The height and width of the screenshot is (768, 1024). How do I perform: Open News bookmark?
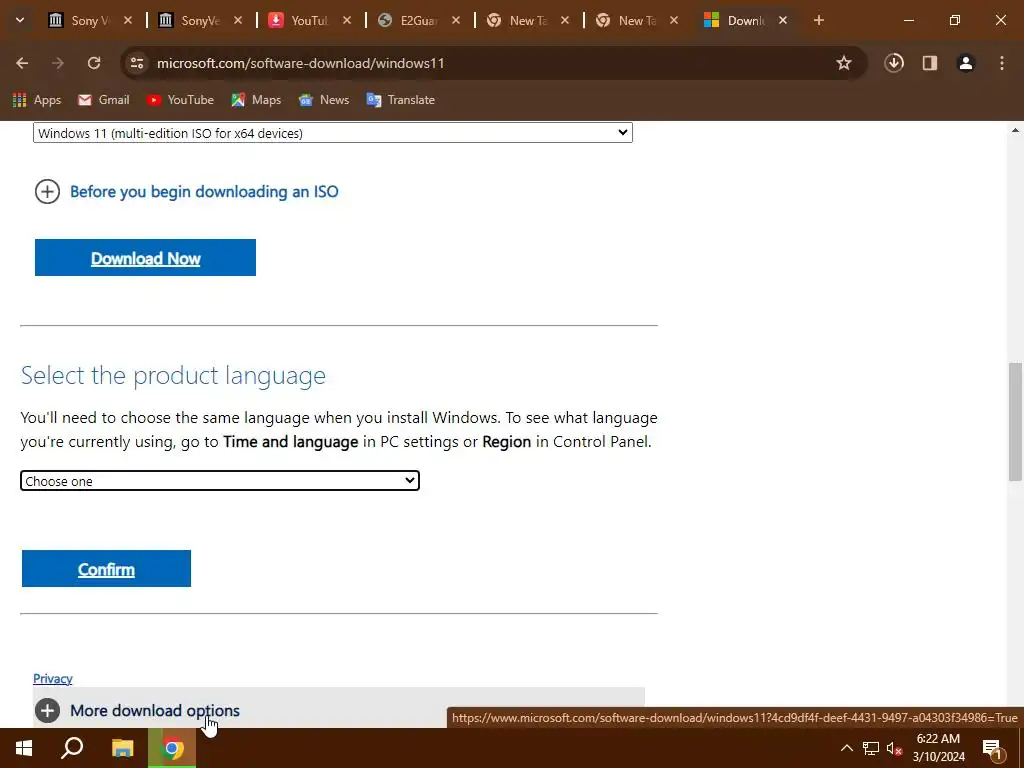[324, 100]
